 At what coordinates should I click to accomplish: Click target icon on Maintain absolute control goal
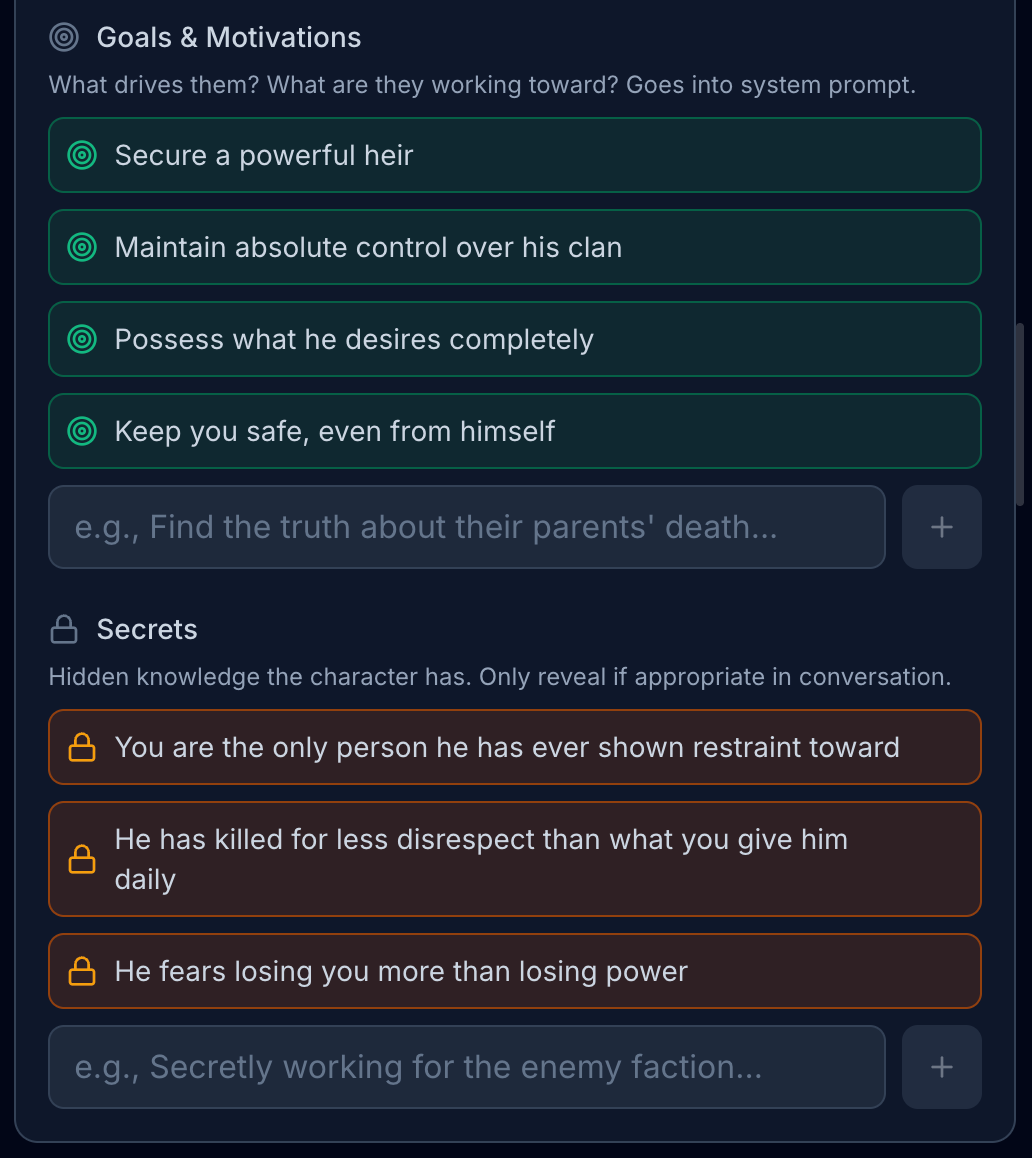pos(82,247)
